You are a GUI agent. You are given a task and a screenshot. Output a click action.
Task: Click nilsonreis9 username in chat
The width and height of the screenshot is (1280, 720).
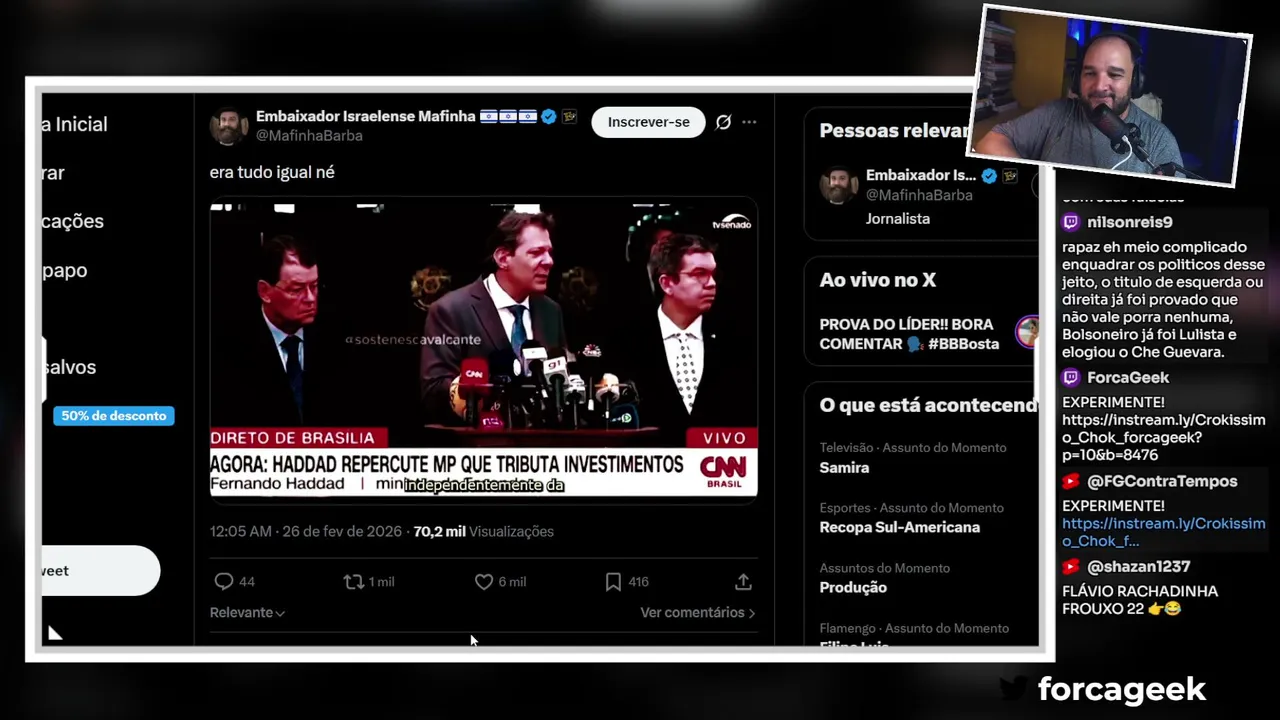click(1130, 222)
